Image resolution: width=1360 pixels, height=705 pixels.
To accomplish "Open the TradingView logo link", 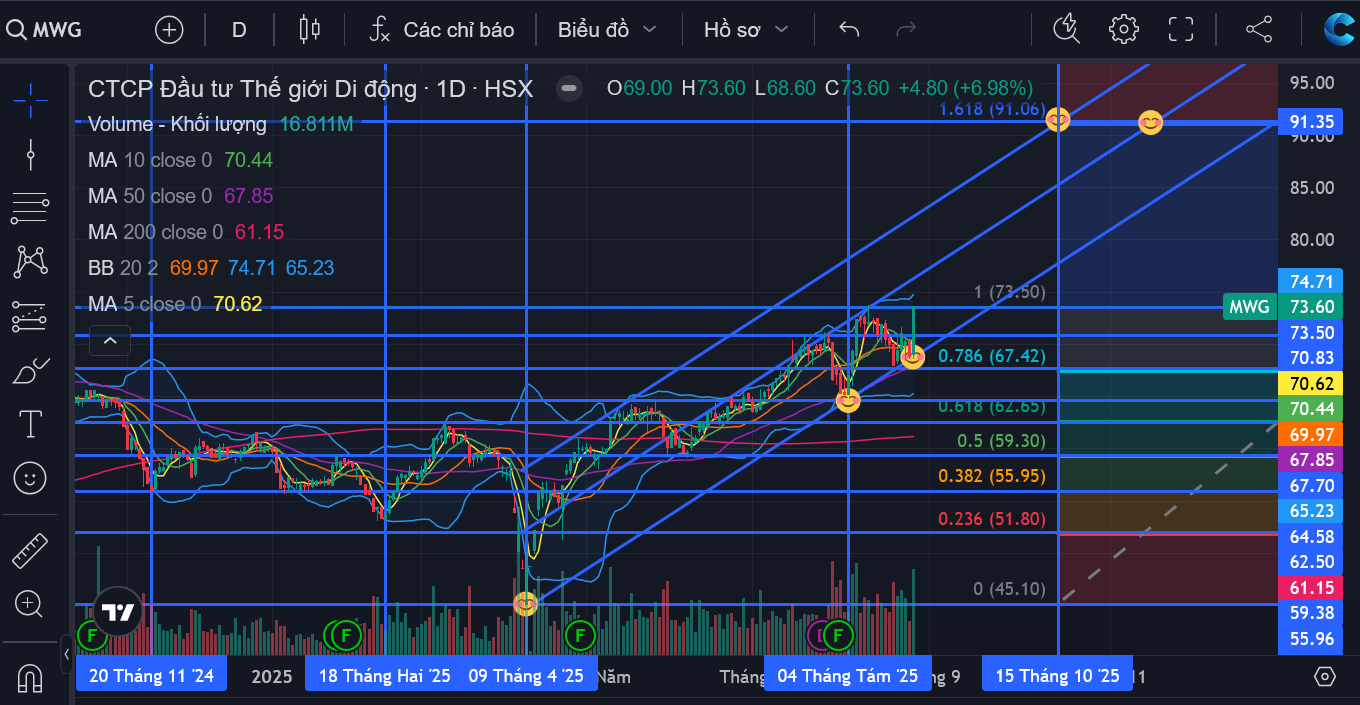I will 119,612.
